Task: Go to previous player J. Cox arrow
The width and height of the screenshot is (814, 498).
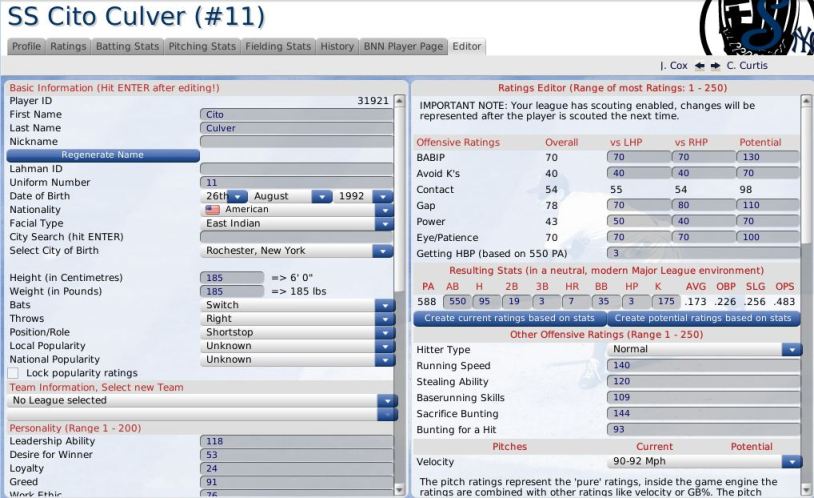Action: (x=699, y=65)
